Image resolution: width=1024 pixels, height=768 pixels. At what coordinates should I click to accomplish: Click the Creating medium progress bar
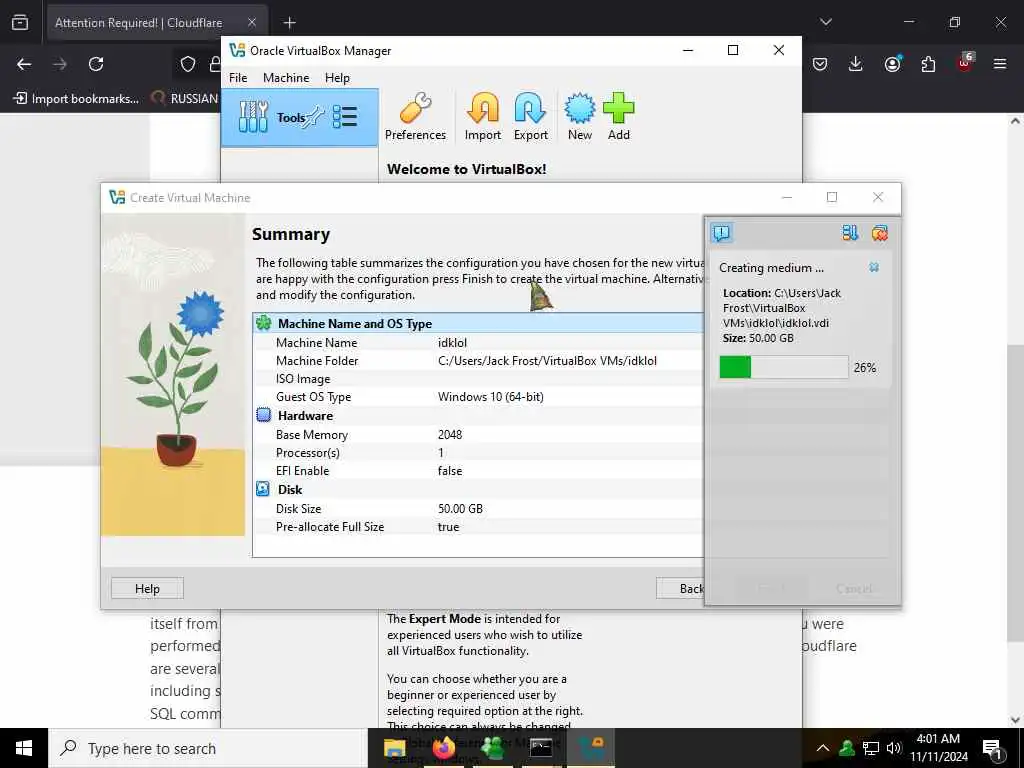pyautogui.click(x=784, y=367)
